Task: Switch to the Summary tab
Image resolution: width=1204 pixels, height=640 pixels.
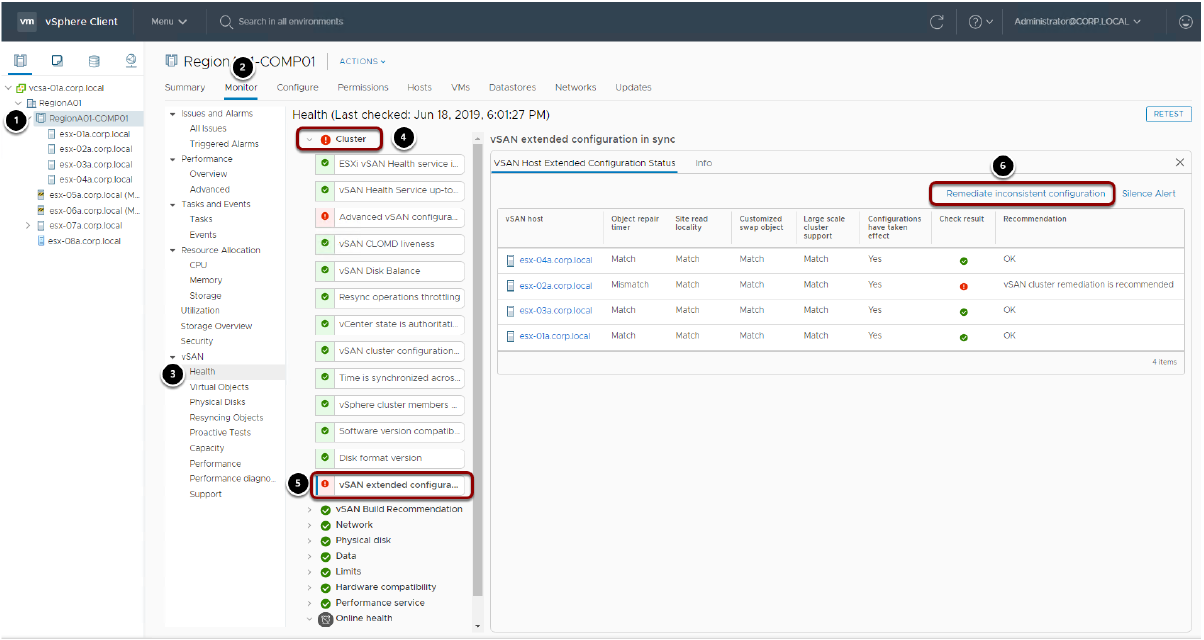Action: tap(185, 88)
